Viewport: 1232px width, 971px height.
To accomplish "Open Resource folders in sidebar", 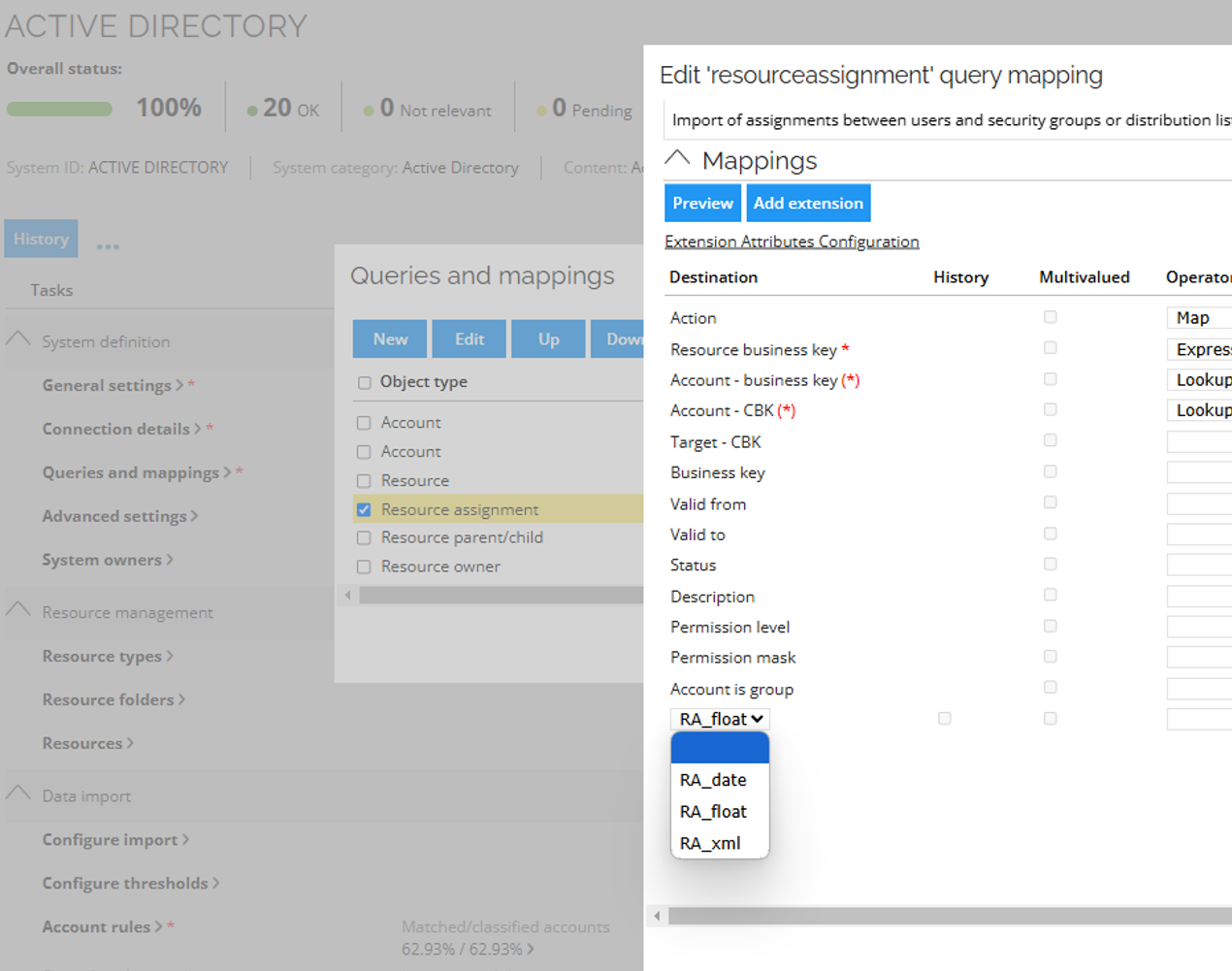I will (113, 699).
